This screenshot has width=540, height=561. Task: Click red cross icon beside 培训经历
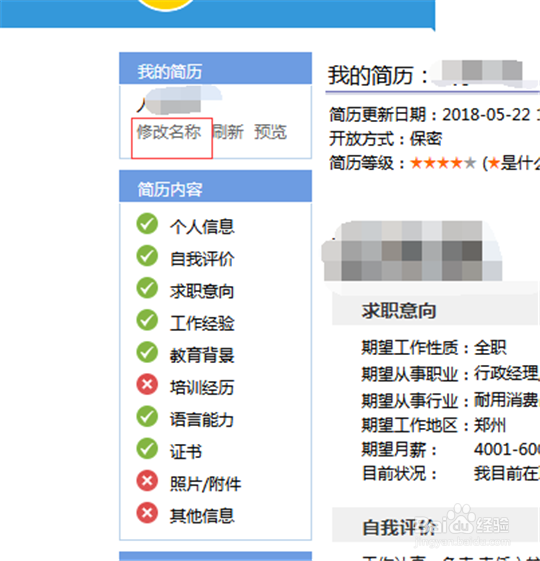tap(147, 384)
